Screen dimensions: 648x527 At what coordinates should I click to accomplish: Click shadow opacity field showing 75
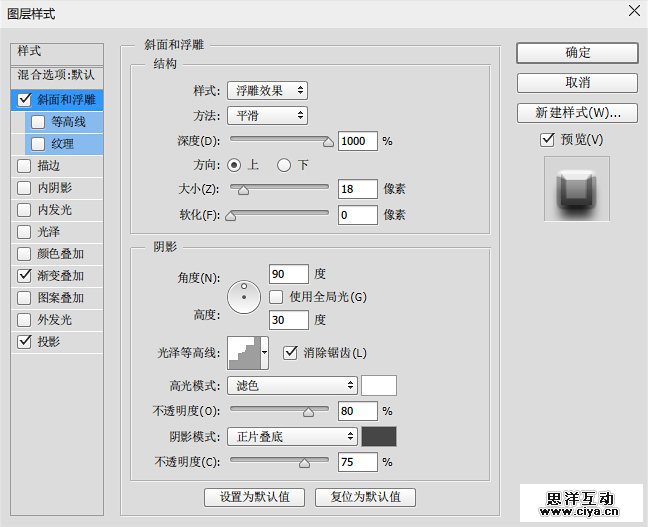coord(357,462)
